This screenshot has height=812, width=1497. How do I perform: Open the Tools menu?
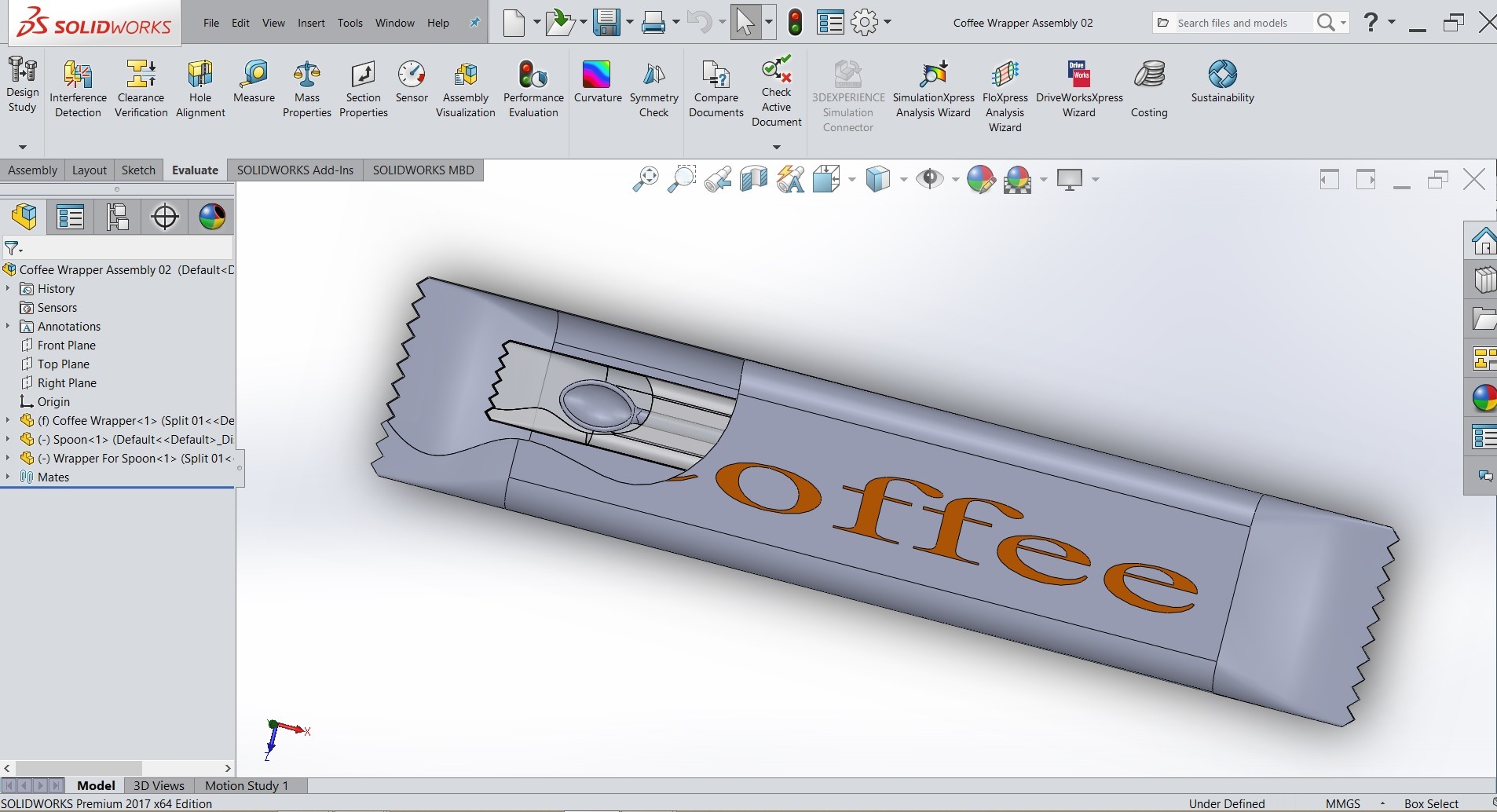(350, 23)
